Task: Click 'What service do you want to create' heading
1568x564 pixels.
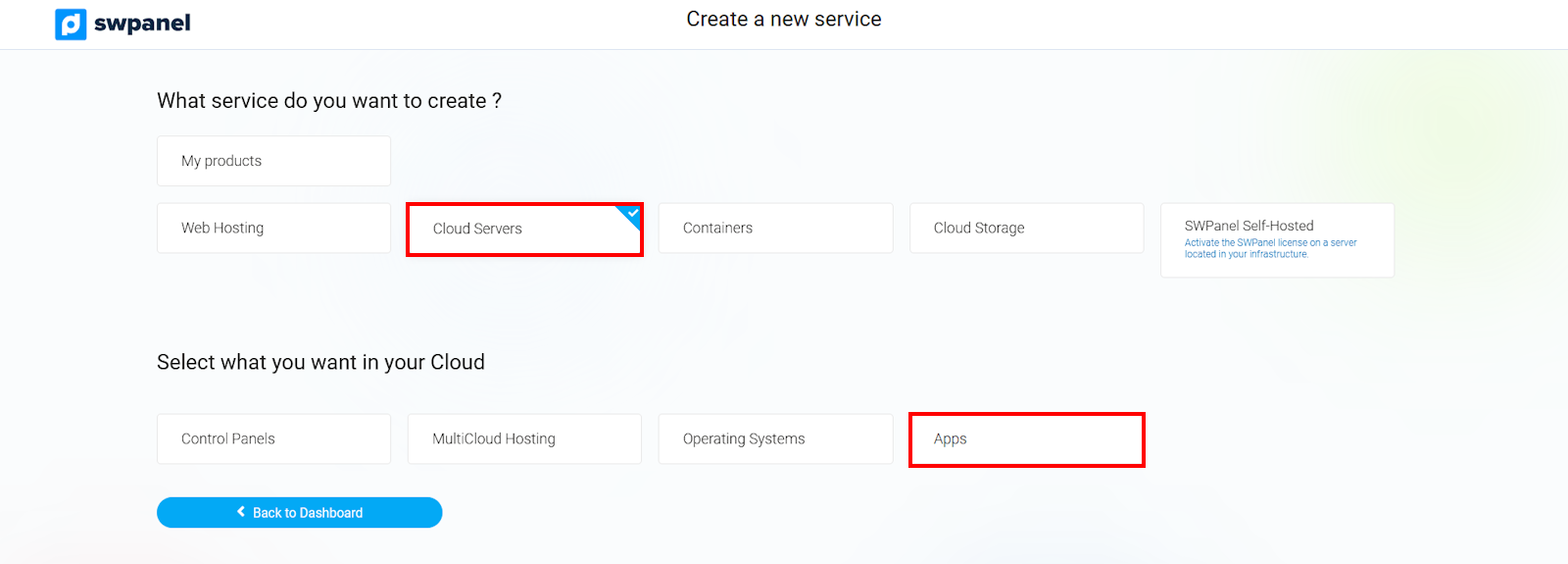Action: (x=329, y=101)
